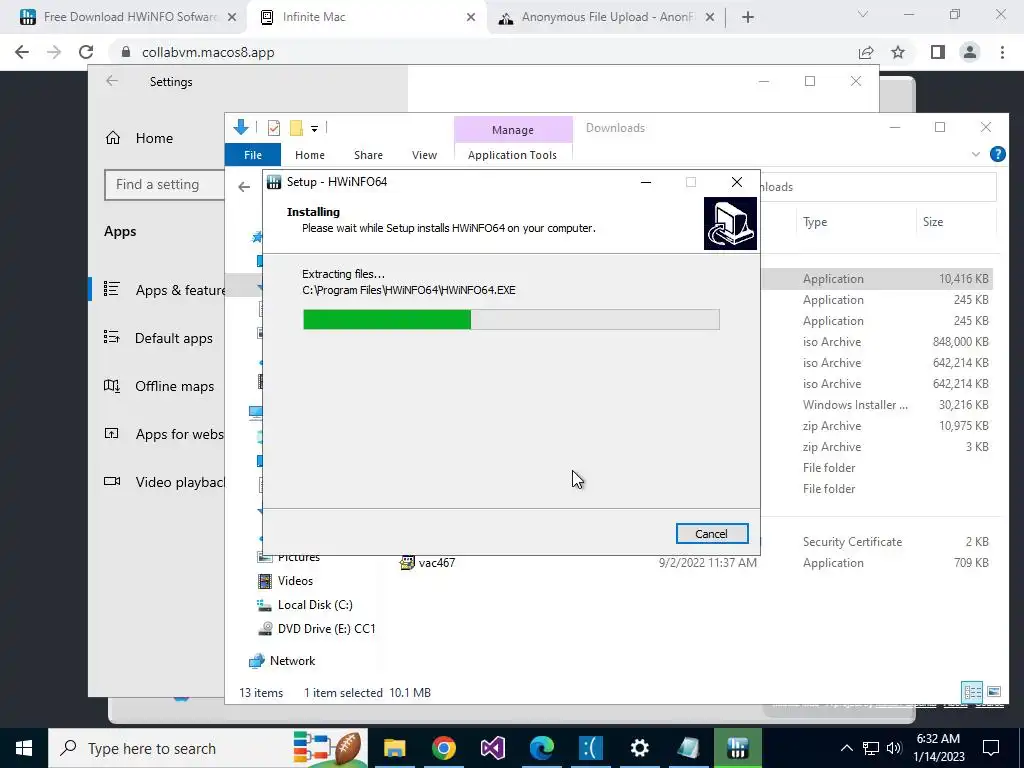1024x768 pixels.
Task: Cancel the HWiNFO64 installation
Action: (x=711, y=534)
